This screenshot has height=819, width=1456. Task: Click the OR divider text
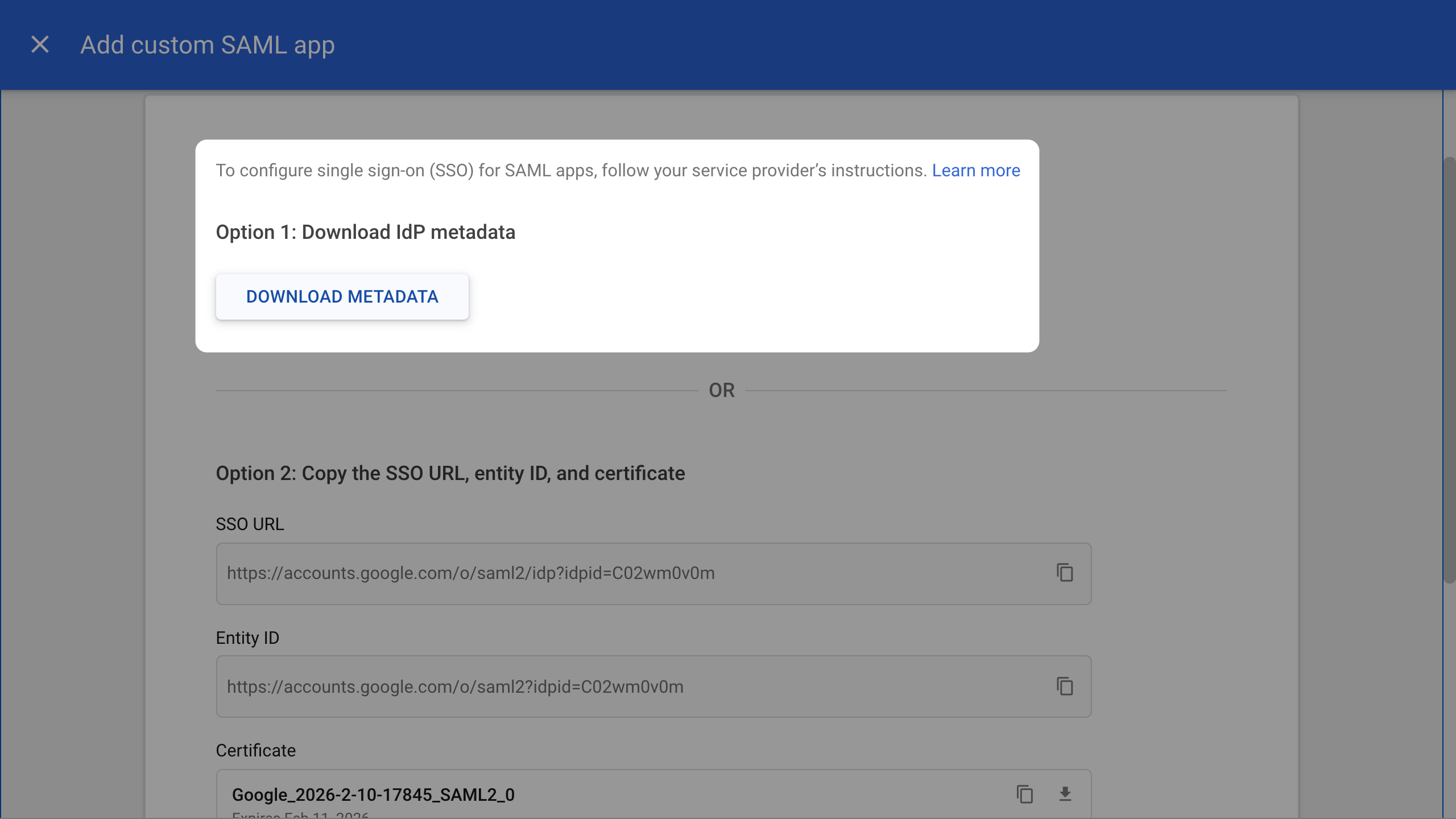click(x=721, y=390)
